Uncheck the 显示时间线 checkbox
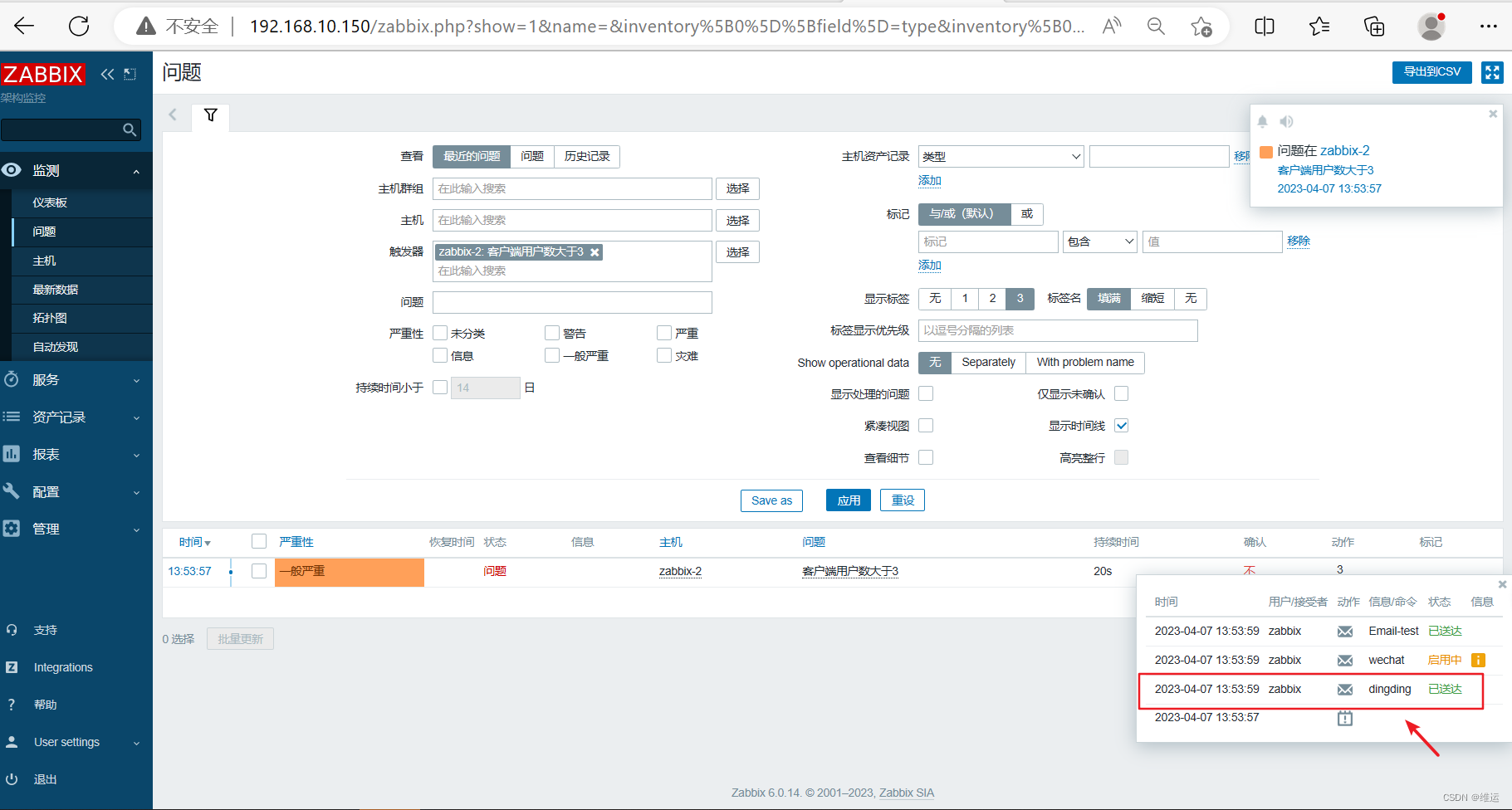Viewport: 1512px width, 810px height. click(1121, 425)
